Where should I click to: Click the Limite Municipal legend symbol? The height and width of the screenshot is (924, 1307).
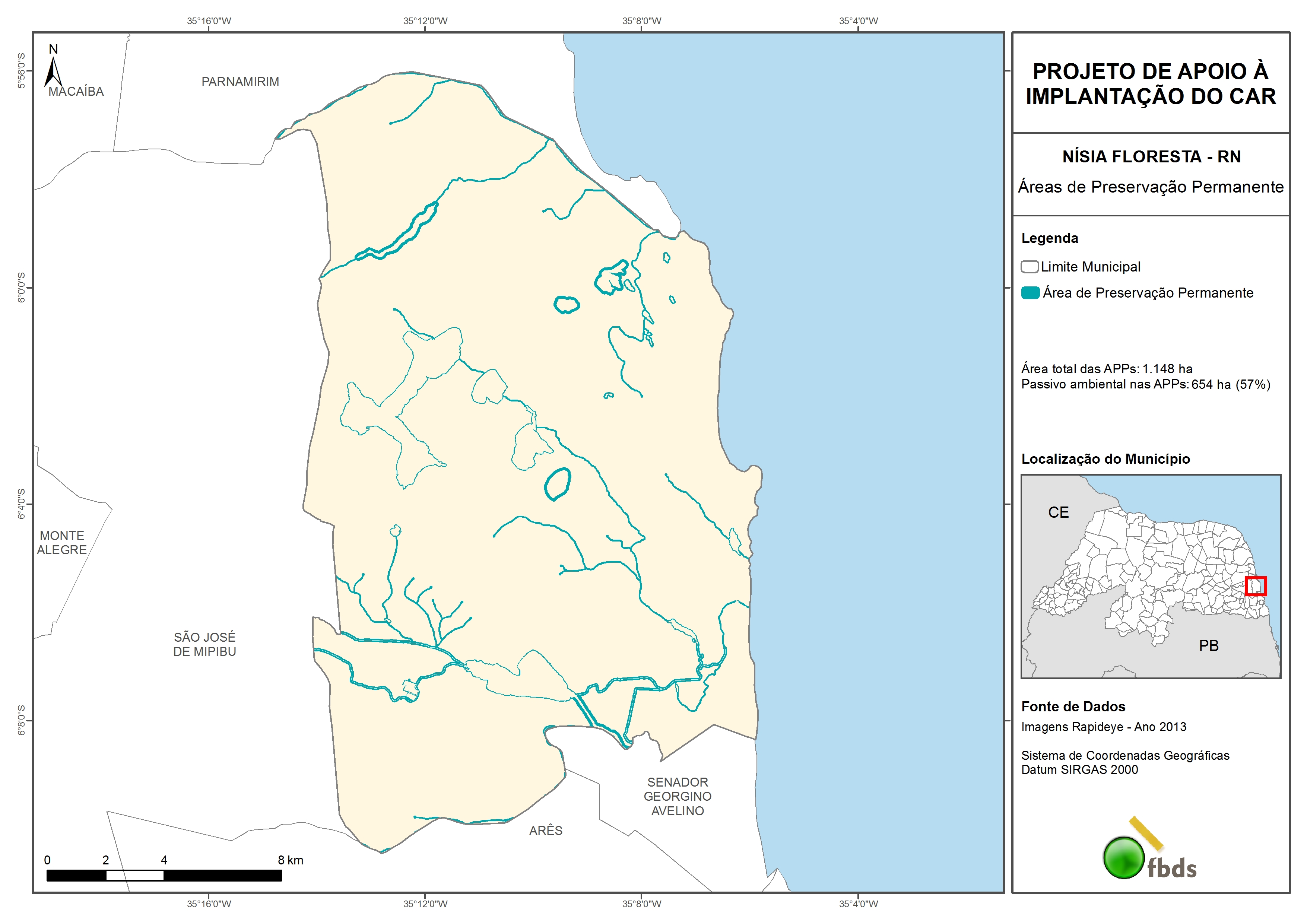1029,266
